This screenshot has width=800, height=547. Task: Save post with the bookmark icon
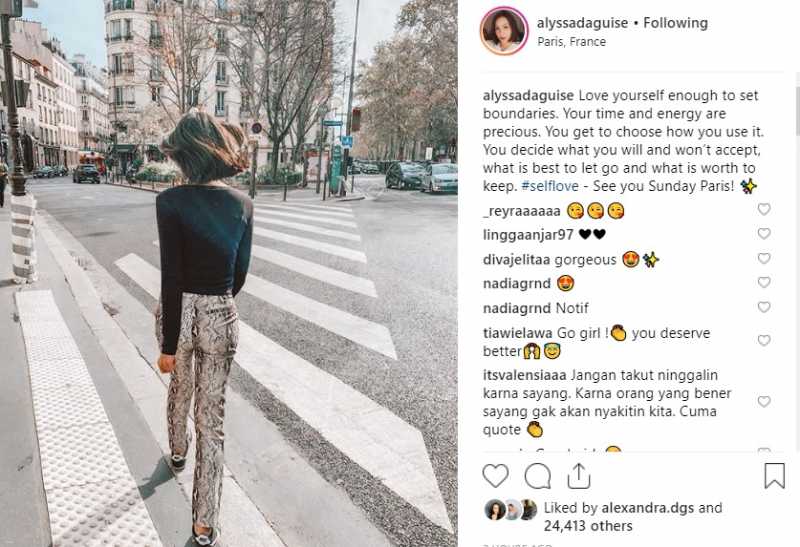tap(774, 476)
